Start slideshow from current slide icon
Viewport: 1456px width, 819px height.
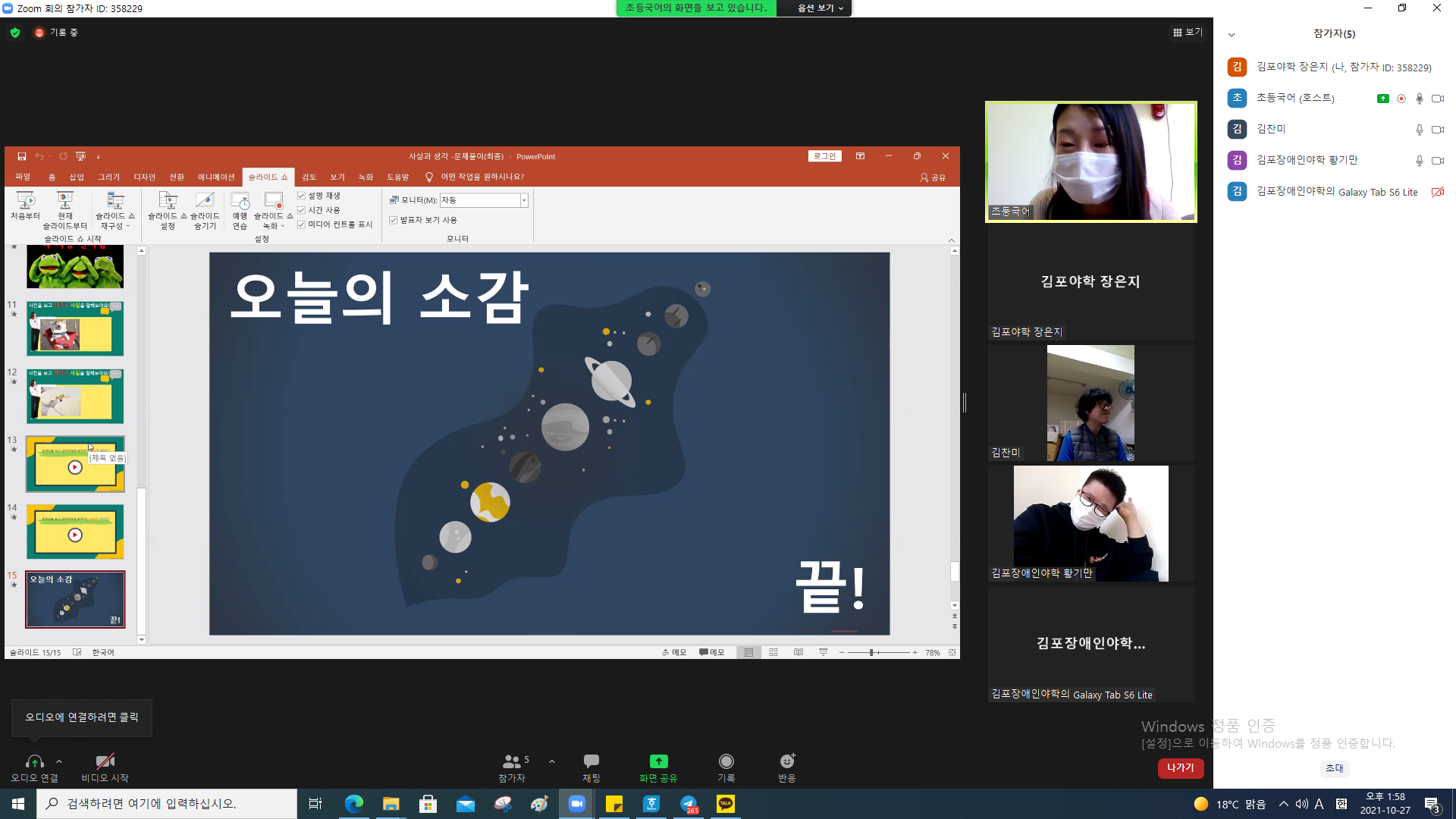click(x=65, y=200)
